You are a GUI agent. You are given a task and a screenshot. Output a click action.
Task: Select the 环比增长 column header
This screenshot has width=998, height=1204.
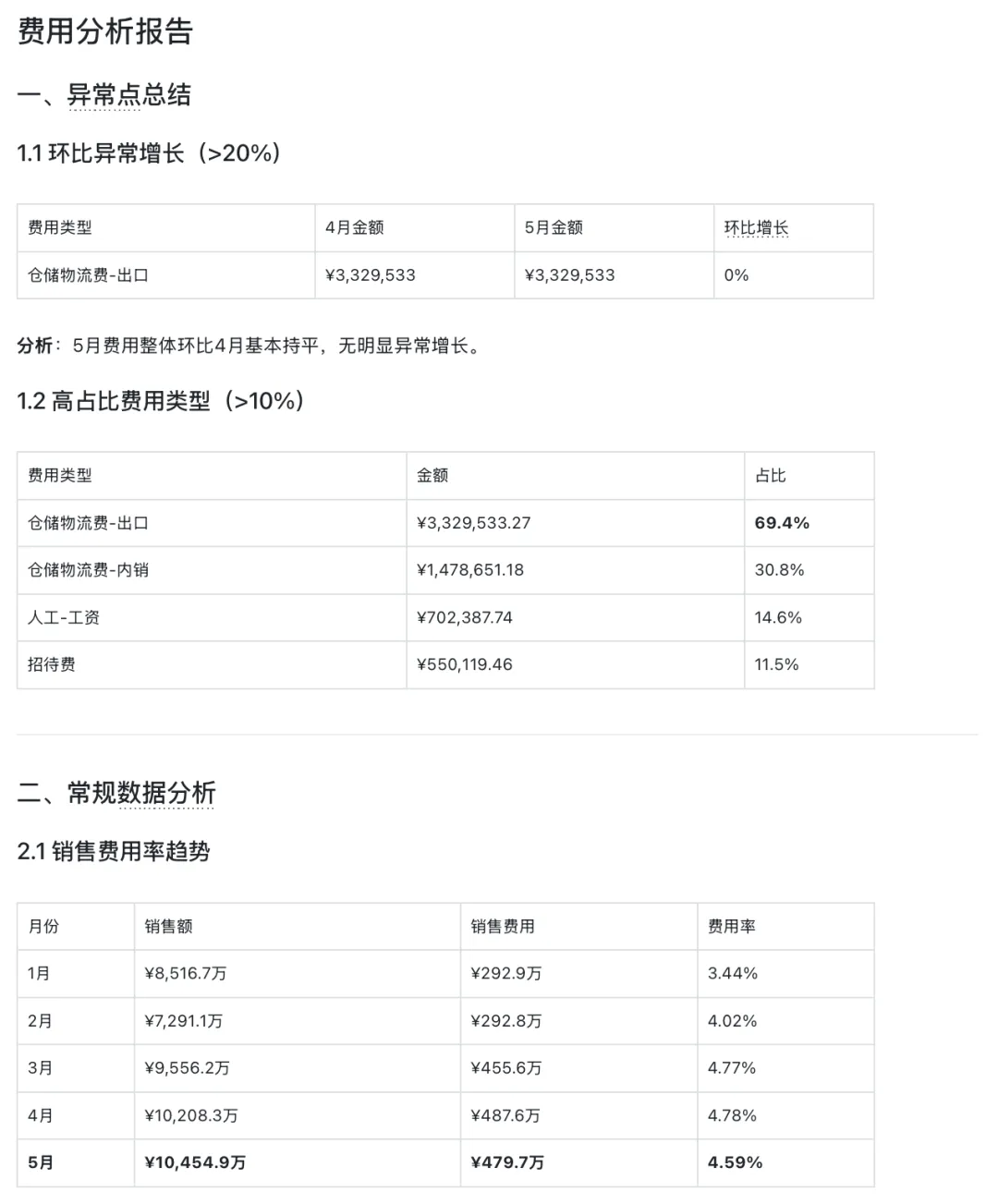[x=756, y=227]
